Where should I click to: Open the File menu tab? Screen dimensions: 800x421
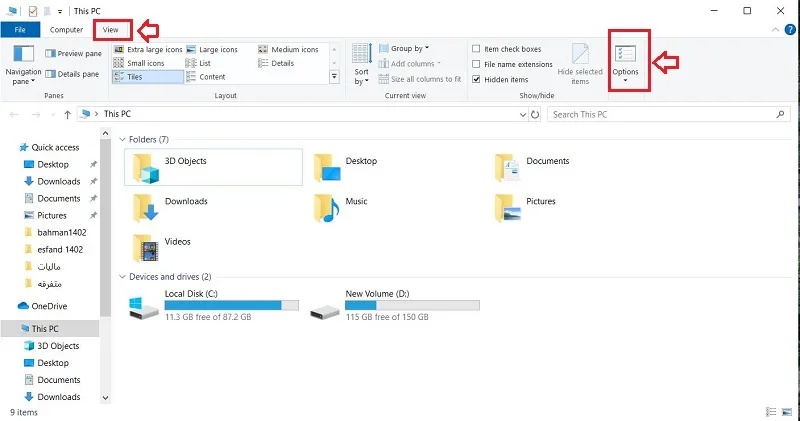pyautogui.click(x=20, y=30)
